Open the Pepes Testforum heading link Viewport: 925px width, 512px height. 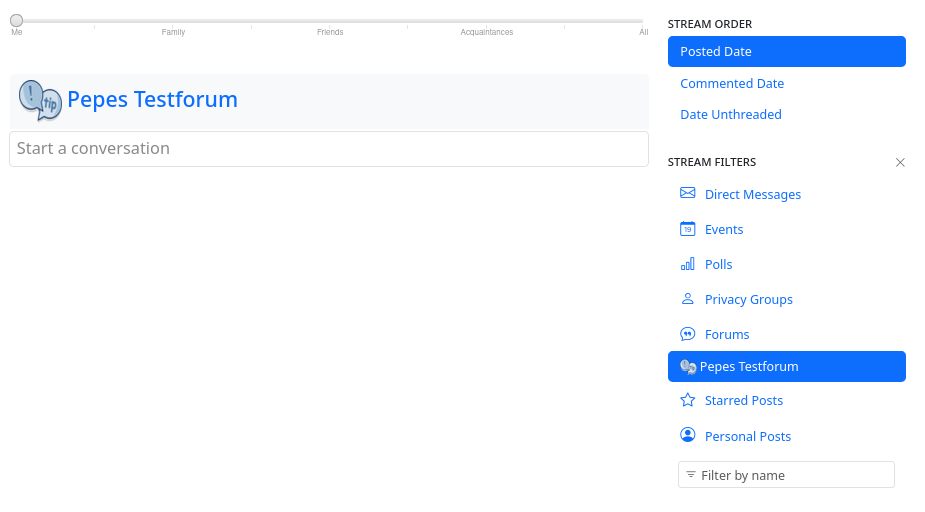coord(152,100)
